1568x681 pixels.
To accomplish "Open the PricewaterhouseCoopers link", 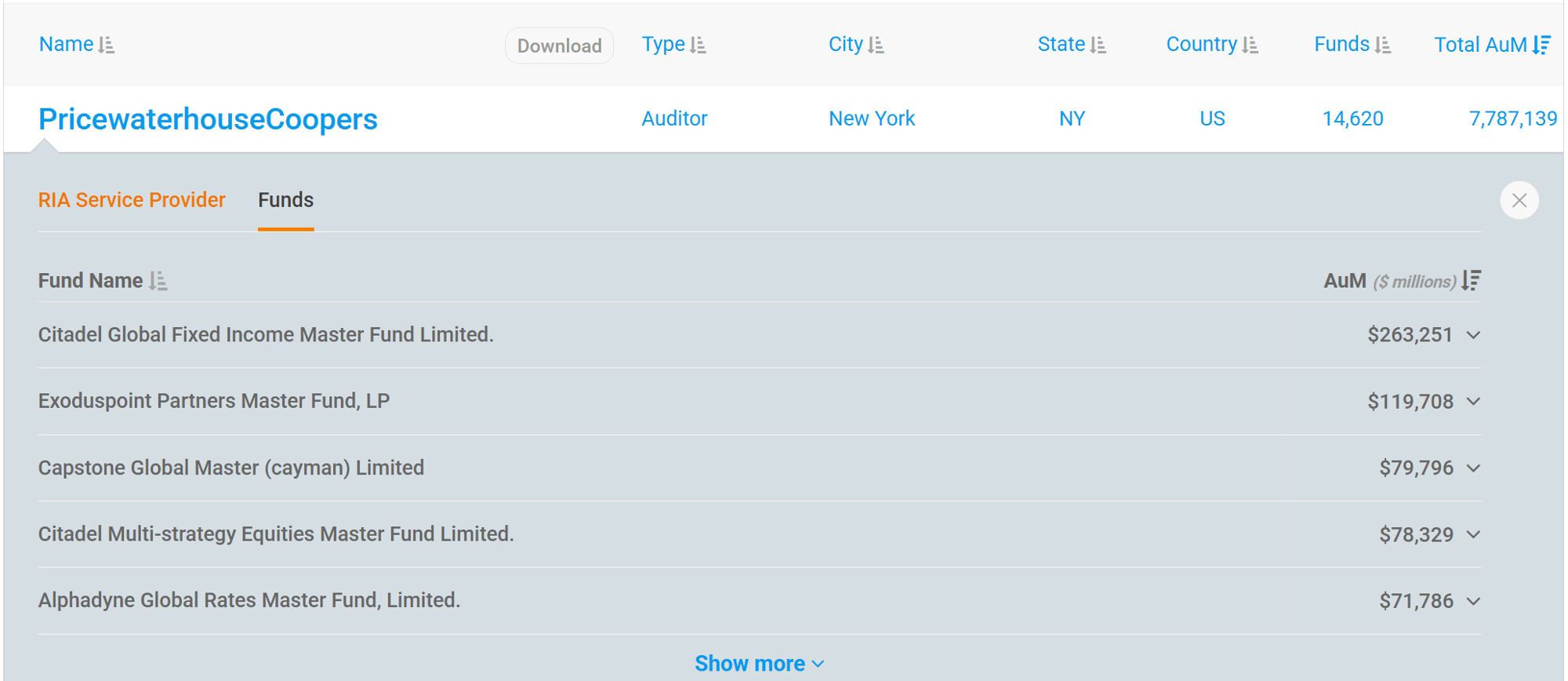I will tap(208, 119).
